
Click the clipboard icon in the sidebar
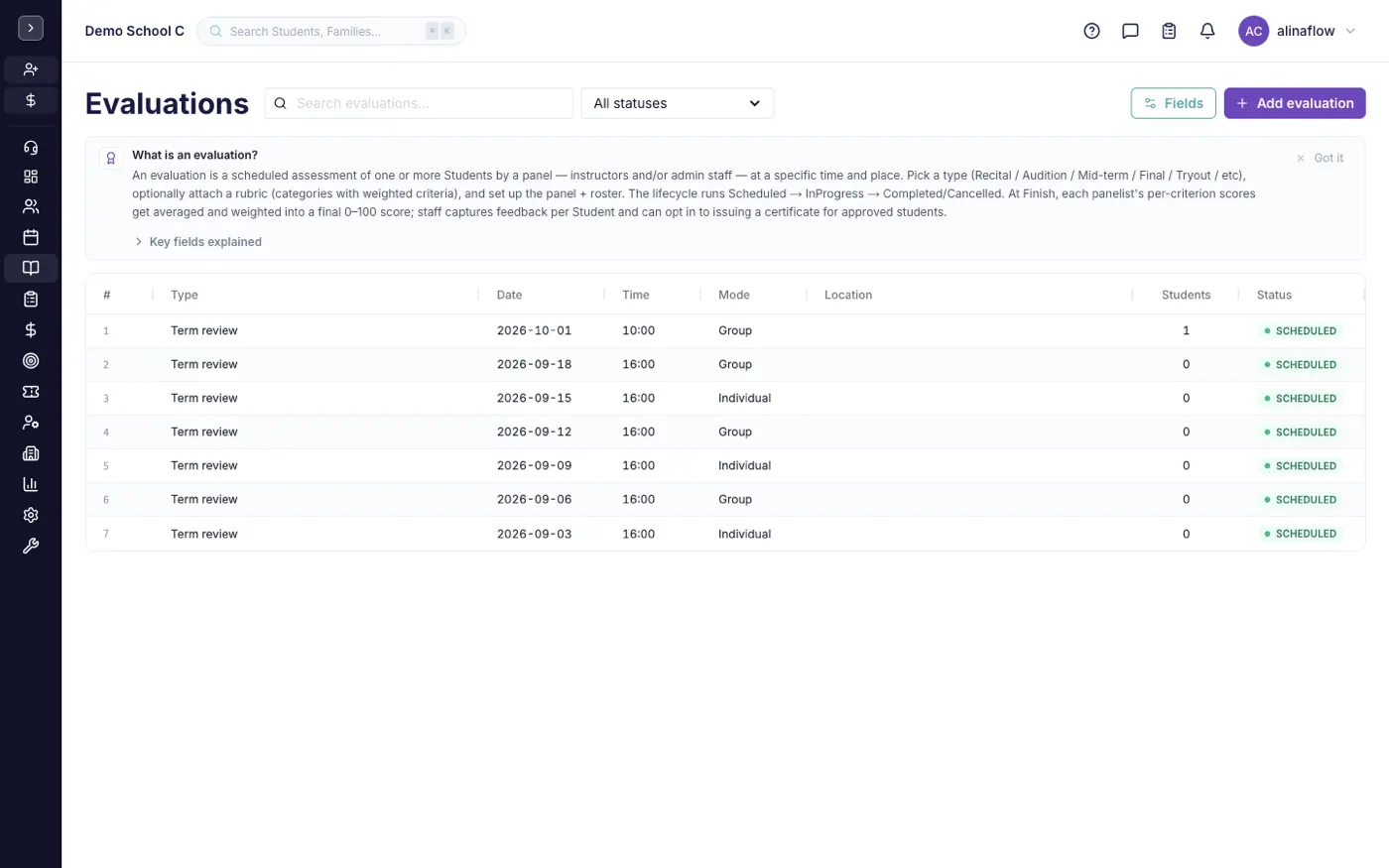click(x=31, y=299)
